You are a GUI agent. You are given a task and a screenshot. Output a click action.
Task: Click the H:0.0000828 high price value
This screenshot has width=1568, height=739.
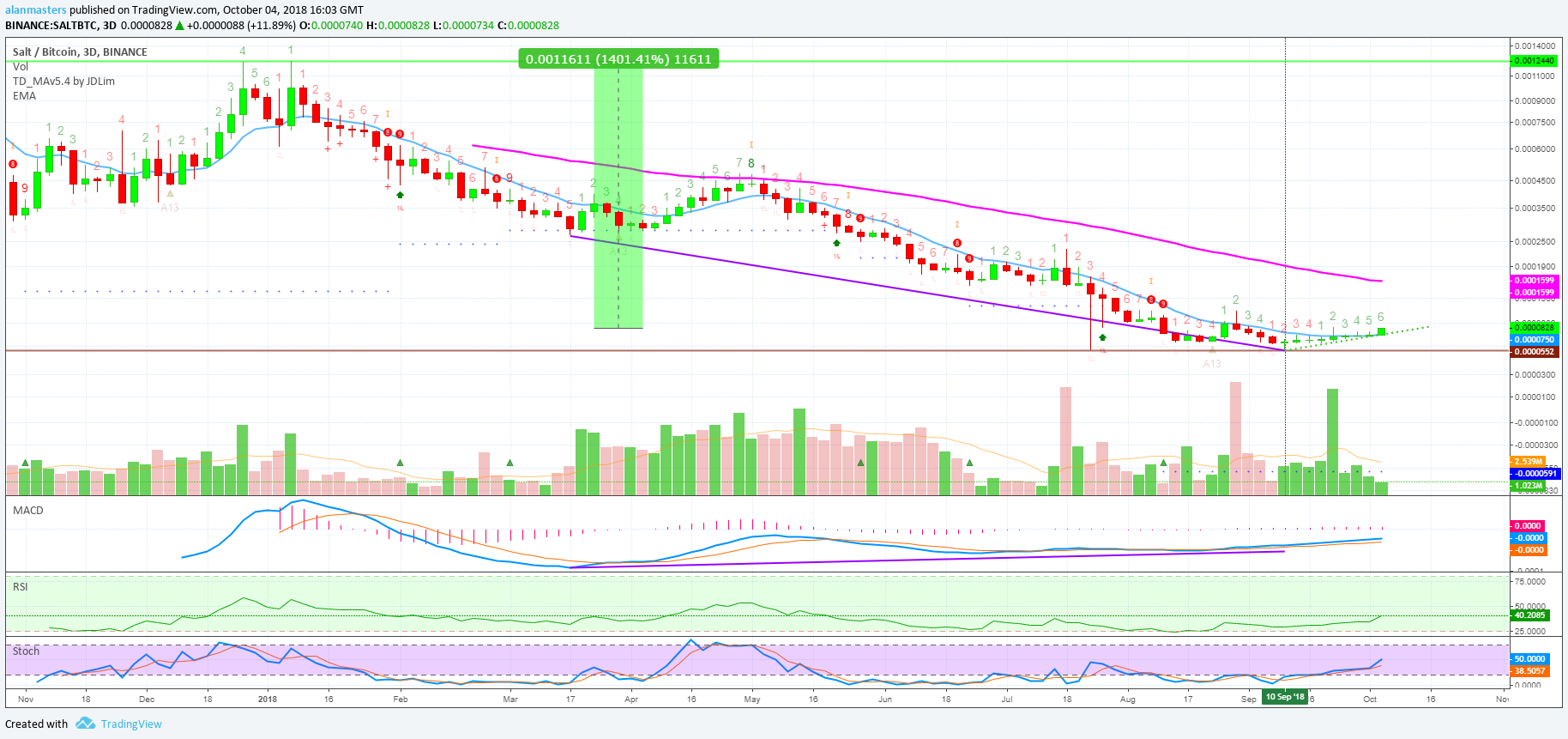pos(398,25)
